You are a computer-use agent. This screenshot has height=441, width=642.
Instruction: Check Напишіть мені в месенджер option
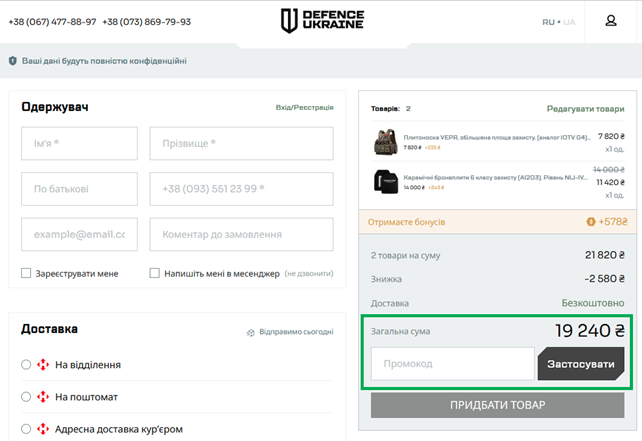(x=155, y=273)
